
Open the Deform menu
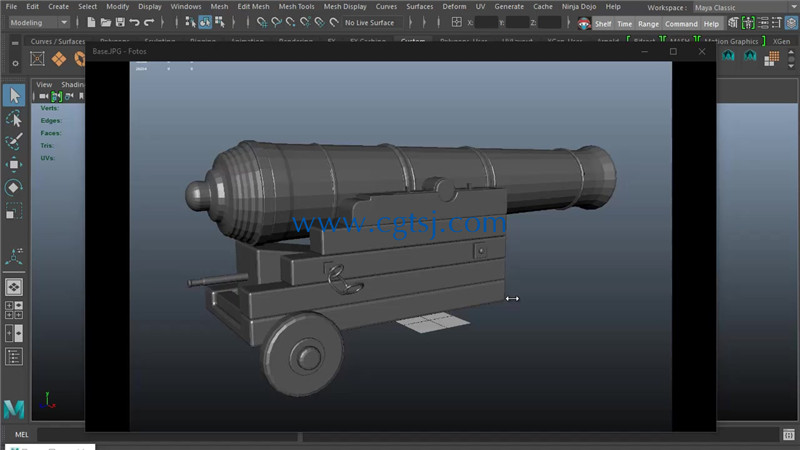click(454, 7)
